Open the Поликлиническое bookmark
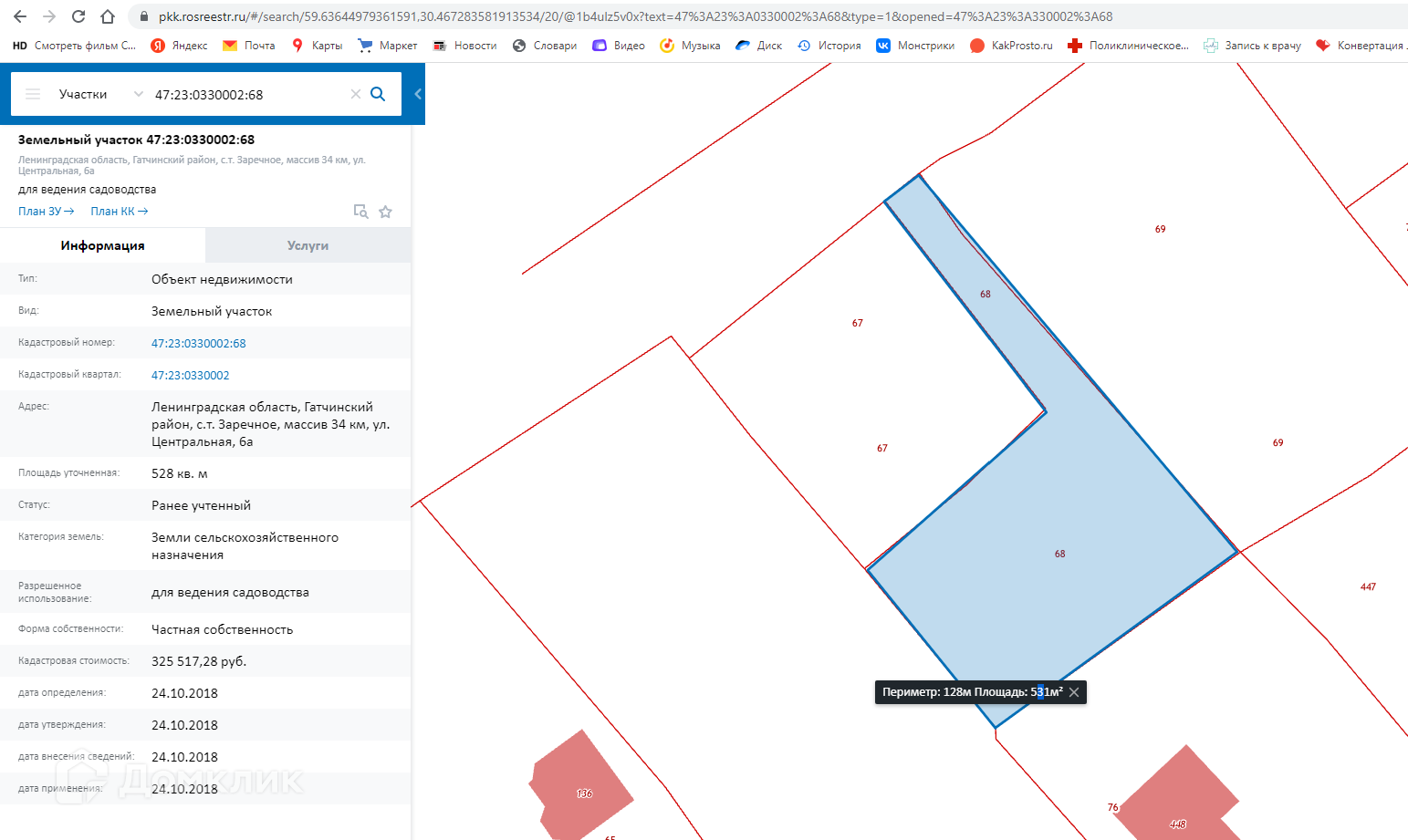Image resolution: width=1408 pixels, height=840 pixels. [x=1128, y=45]
